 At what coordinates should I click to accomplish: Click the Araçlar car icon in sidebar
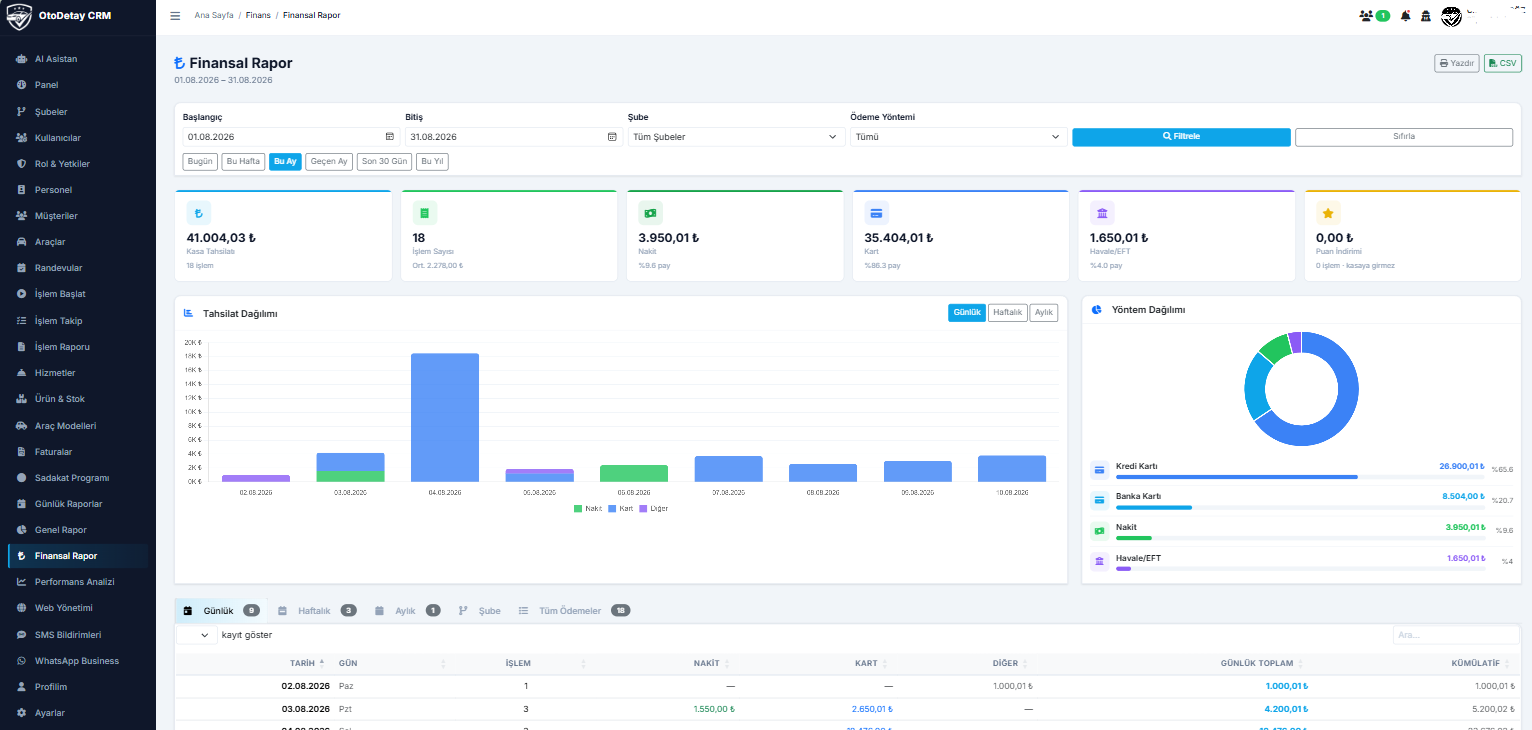click(x=22, y=242)
